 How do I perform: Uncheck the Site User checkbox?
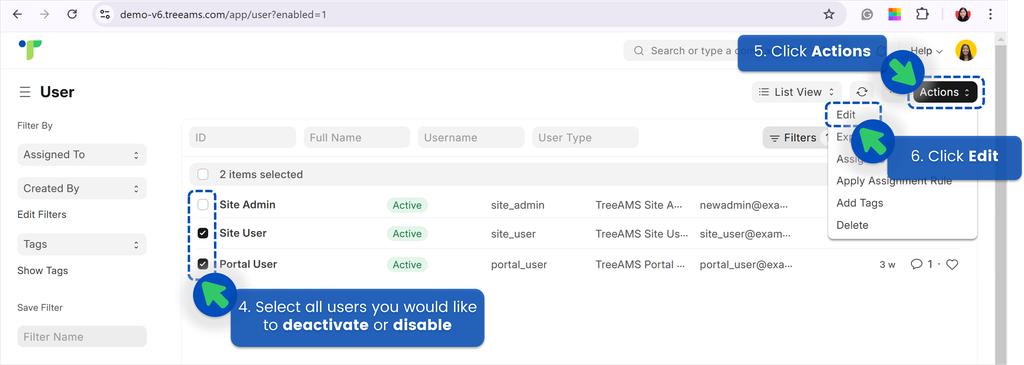coord(203,233)
